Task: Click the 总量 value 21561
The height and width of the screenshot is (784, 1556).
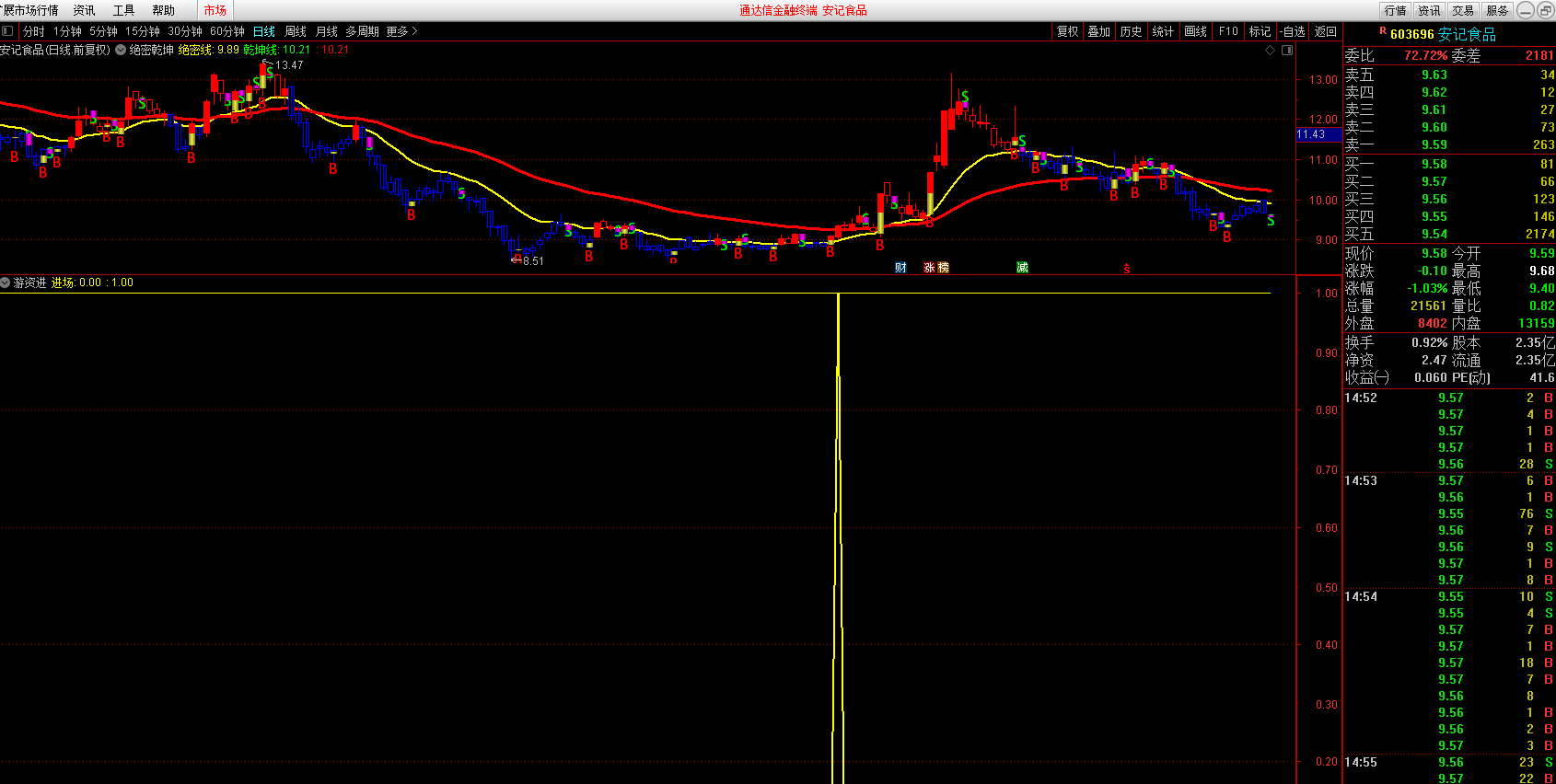Action: [x=1429, y=306]
